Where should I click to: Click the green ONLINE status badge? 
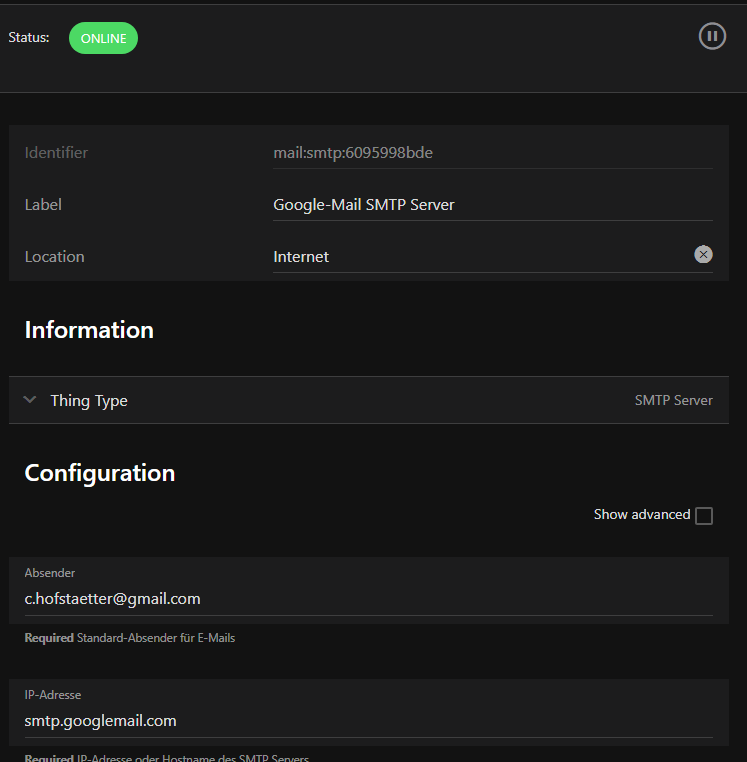[x=103, y=38]
